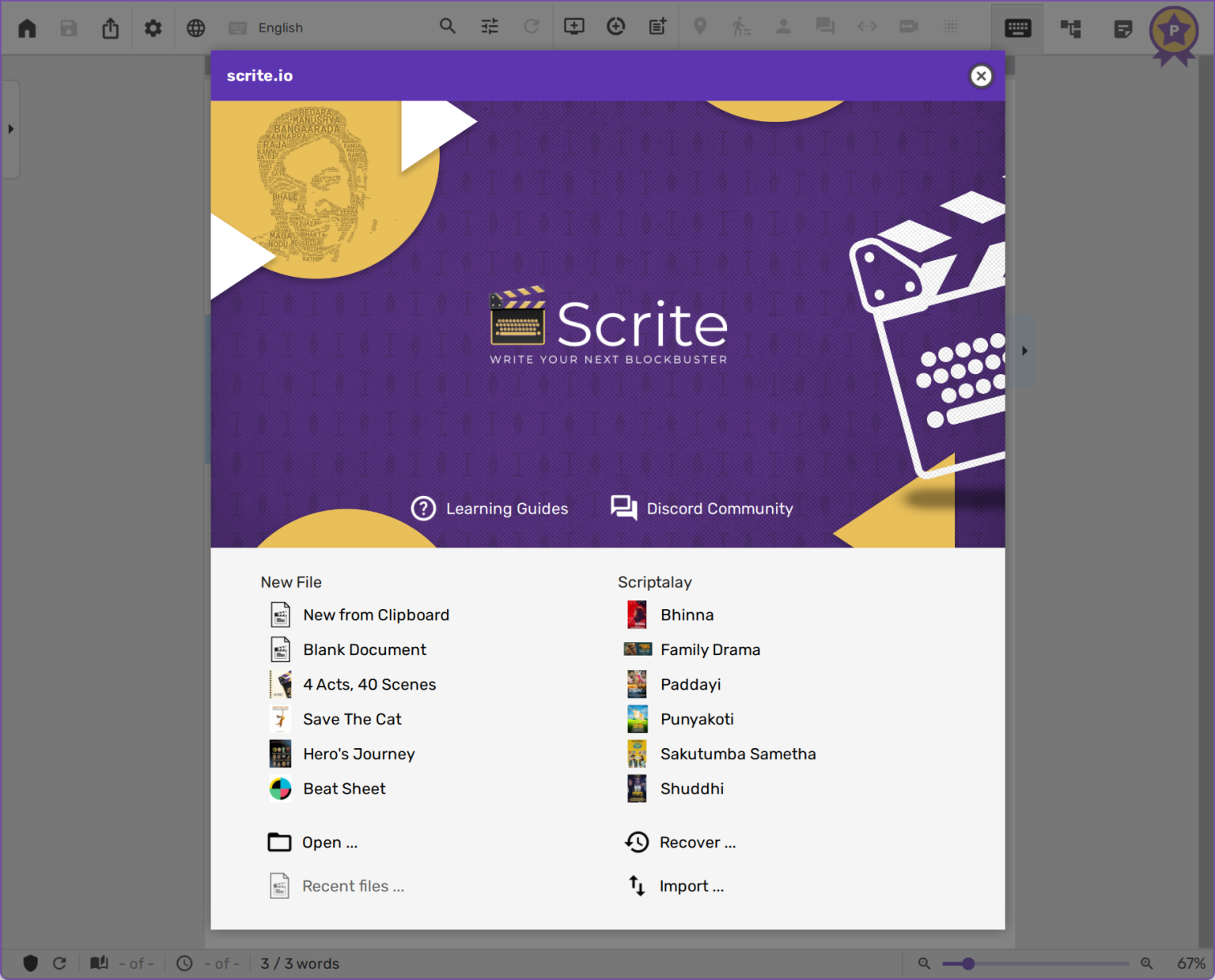Image resolution: width=1215 pixels, height=980 pixels.
Task: Click the refresh icon in the status bar
Action: pyautogui.click(x=60, y=963)
